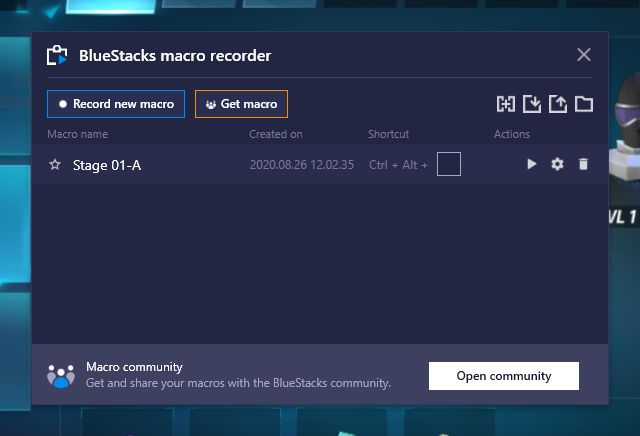Delete the Stage 01-A macro
Image resolution: width=640 pixels, height=436 pixels.
584,164
